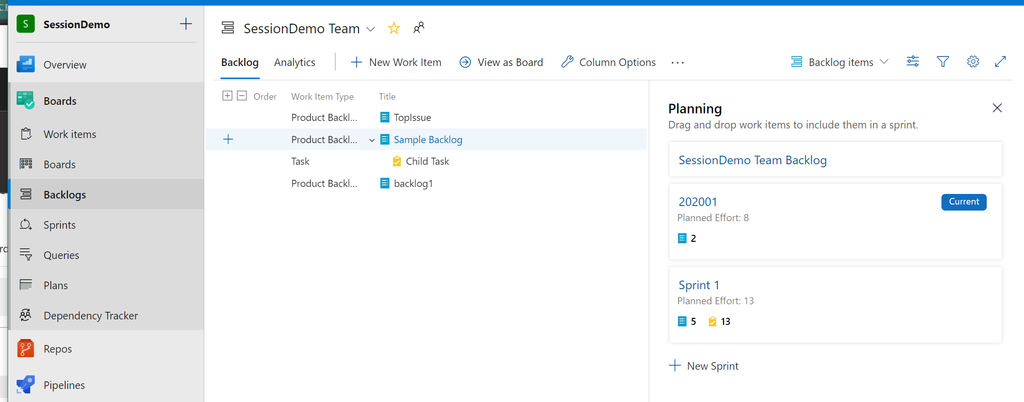This screenshot has width=1024, height=402.
Task: Click the Title column header
Action: tap(387, 97)
